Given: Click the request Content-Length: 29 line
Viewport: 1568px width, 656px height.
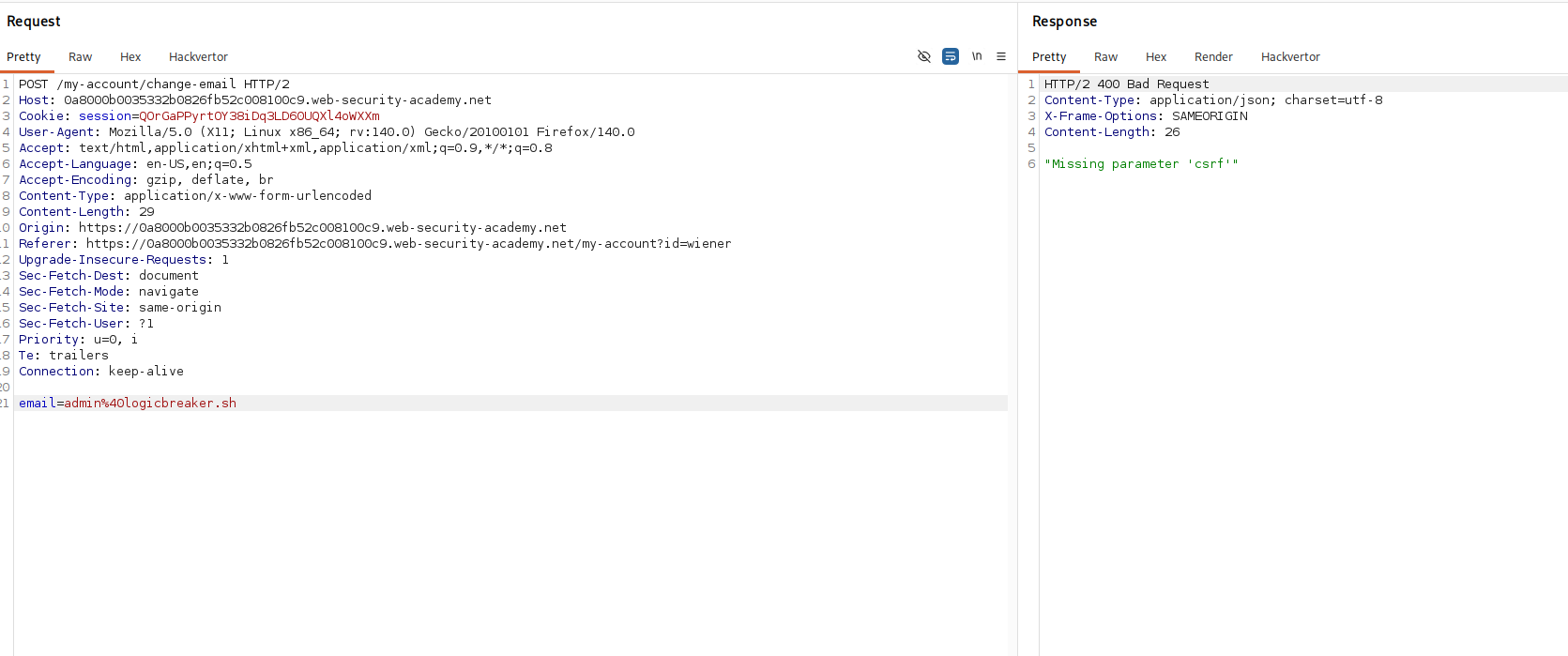Looking at the screenshot, I should tap(86, 212).
